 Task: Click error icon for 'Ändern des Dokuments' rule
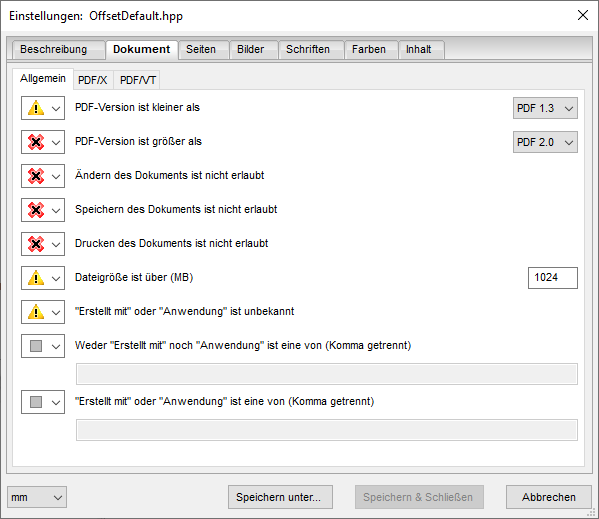[x=36, y=176]
